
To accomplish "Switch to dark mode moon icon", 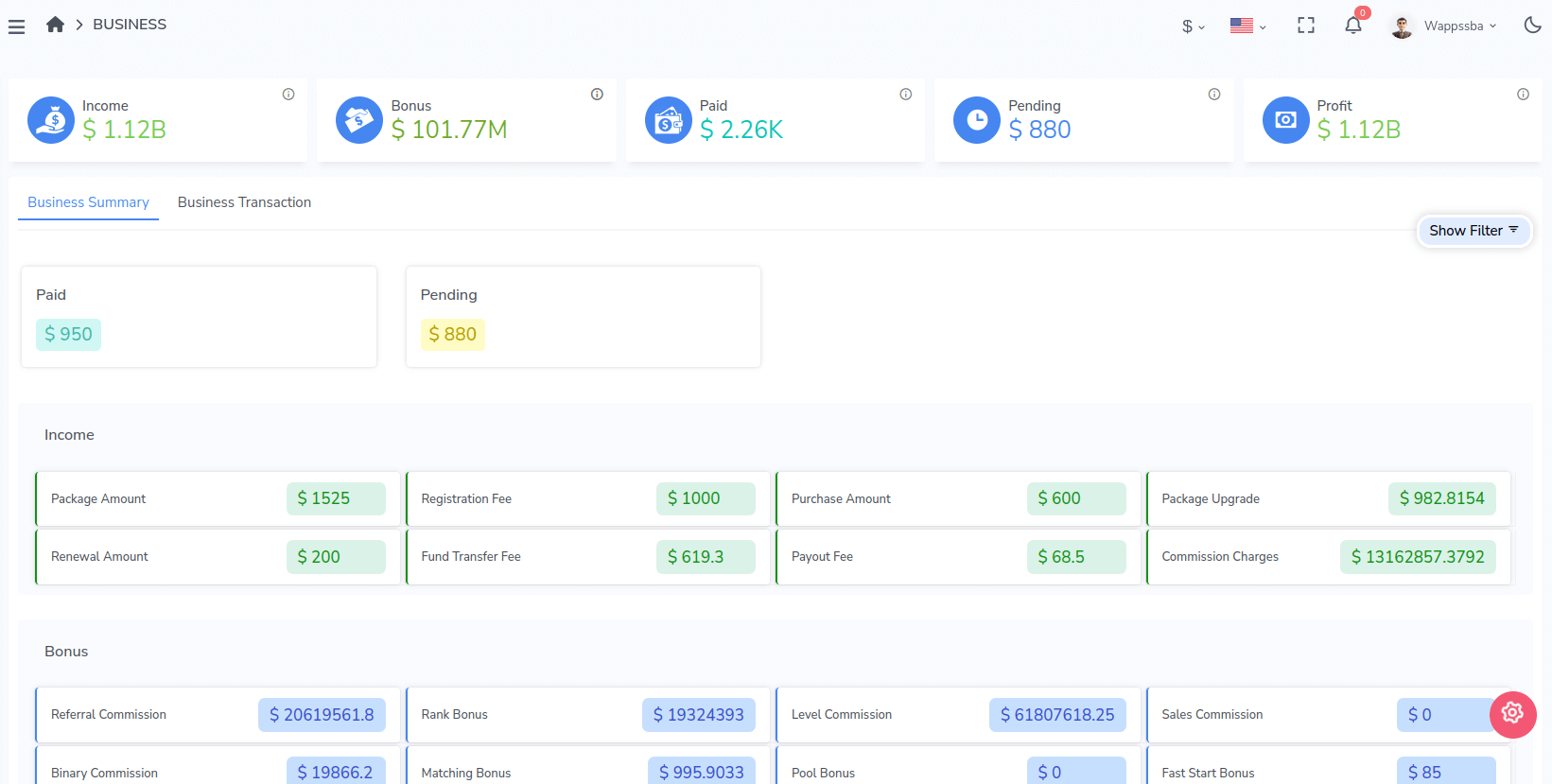I will (1533, 25).
